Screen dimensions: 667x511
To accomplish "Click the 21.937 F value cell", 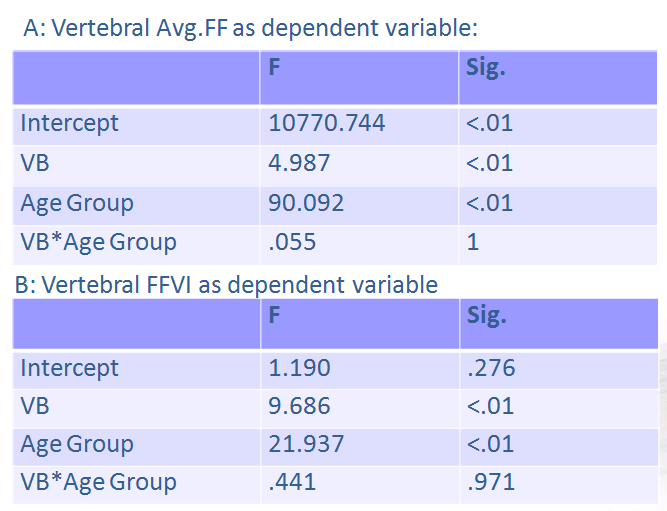I will tap(306, 444).
